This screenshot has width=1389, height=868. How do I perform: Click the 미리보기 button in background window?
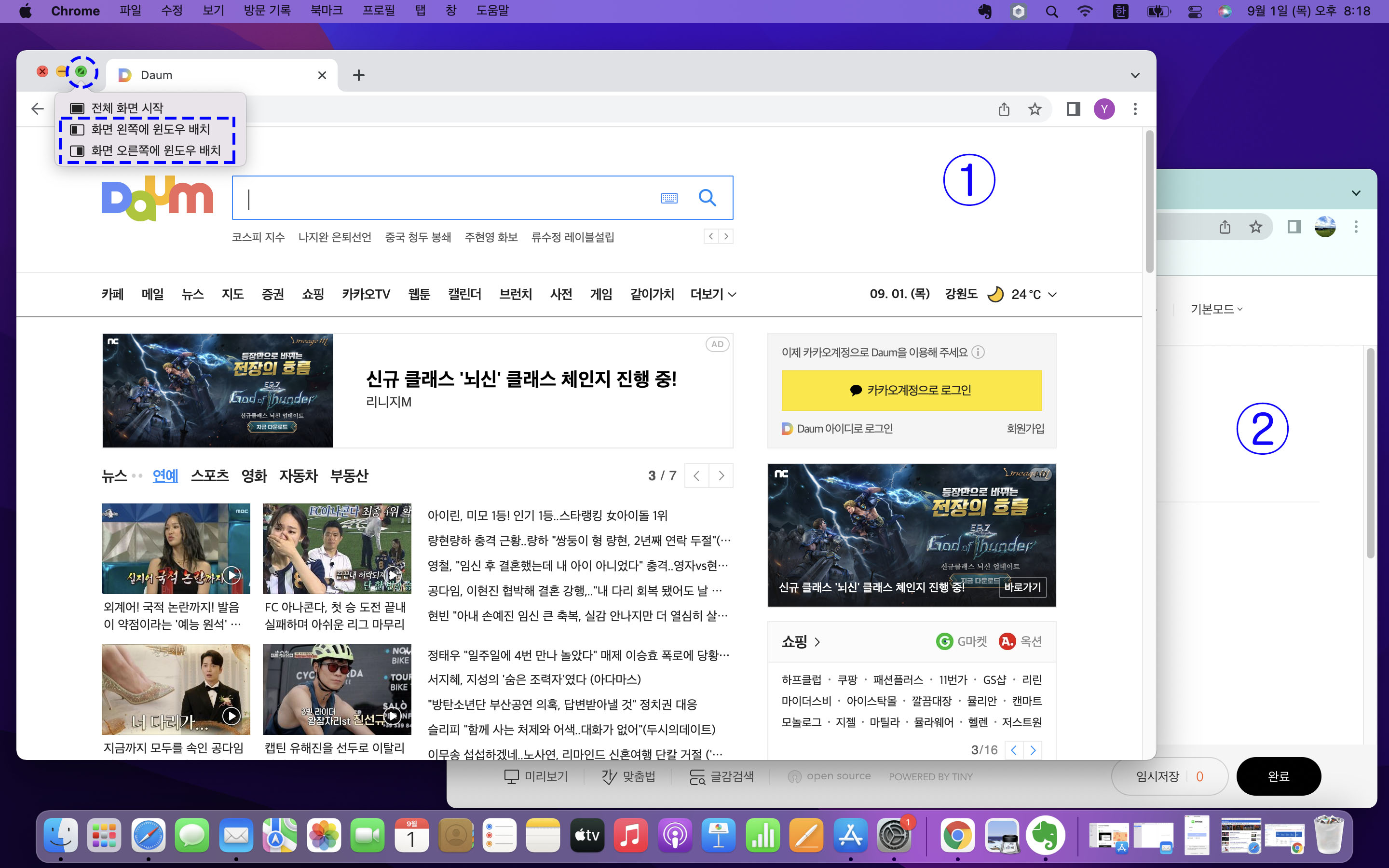(x=535, y=776)
